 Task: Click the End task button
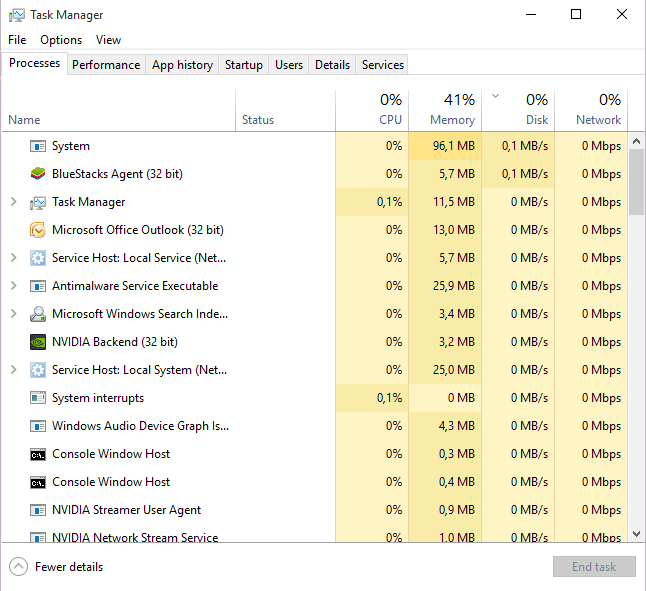point(594,567)
